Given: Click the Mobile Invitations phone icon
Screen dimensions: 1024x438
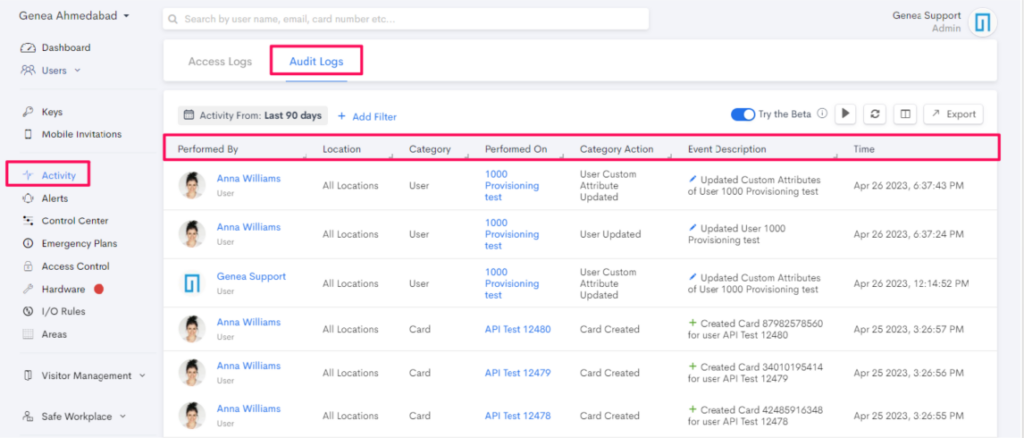Looking at the screenshot, I should pos(27,134).
